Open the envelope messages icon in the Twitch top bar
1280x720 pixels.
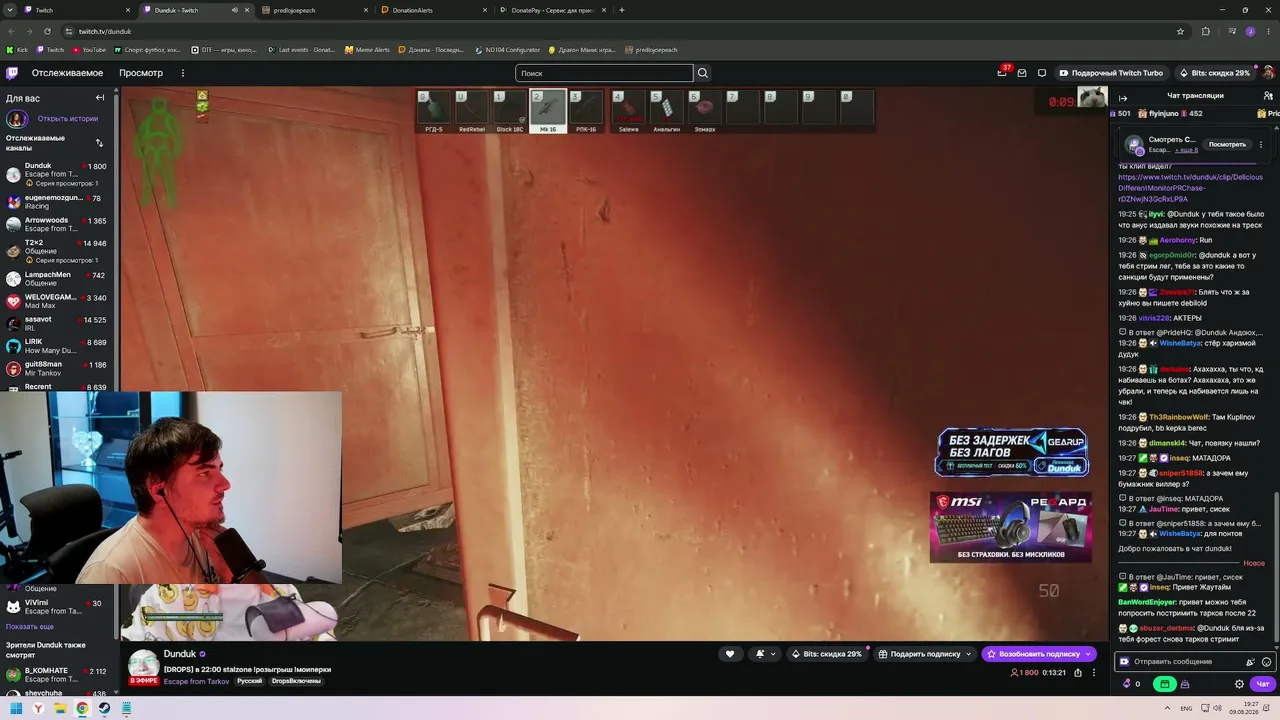click(1022, 73)
